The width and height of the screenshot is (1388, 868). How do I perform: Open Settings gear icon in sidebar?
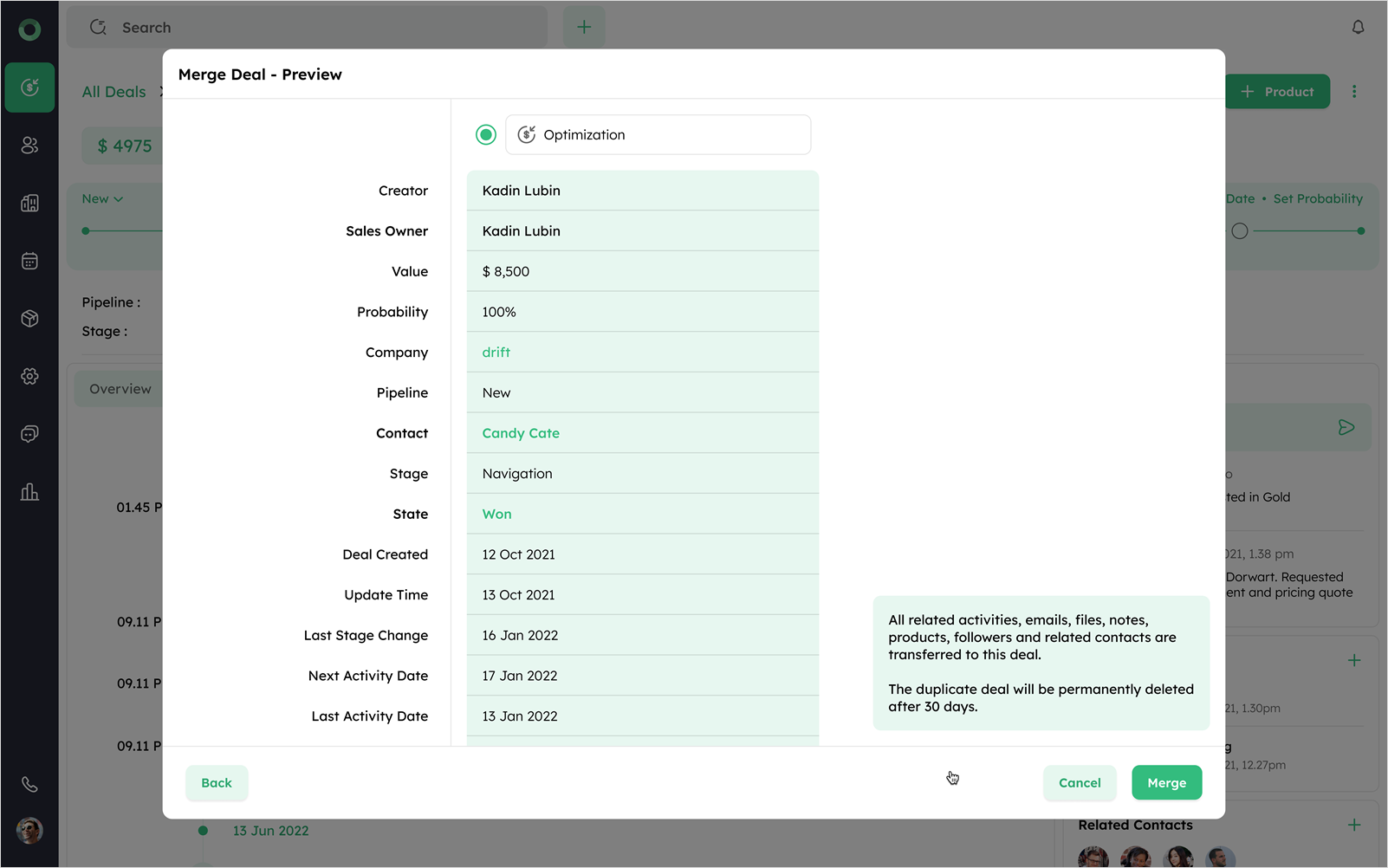pyautogui.click(x=29, y=376)
